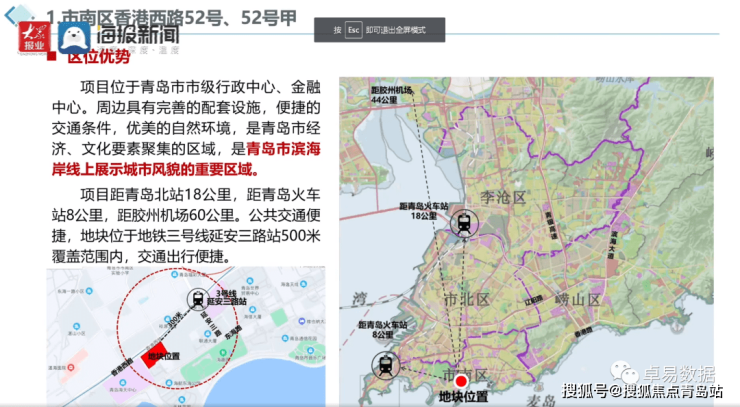Click the 市南区 district label
The width and height of the screenshot is (740, 407).
pyautogui.click(x=464, y=375)
